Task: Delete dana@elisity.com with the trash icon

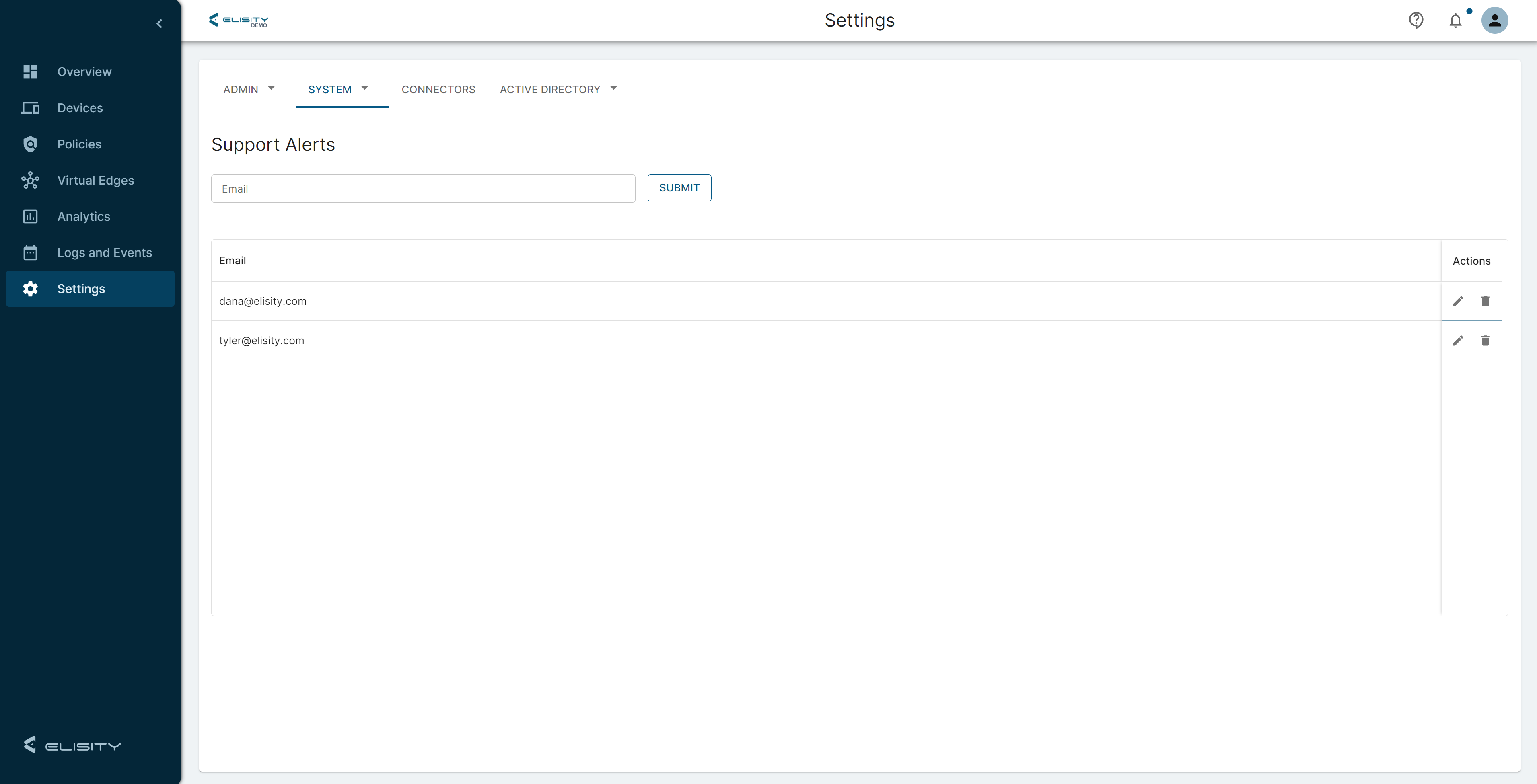Action: (x=1485, y=301)
